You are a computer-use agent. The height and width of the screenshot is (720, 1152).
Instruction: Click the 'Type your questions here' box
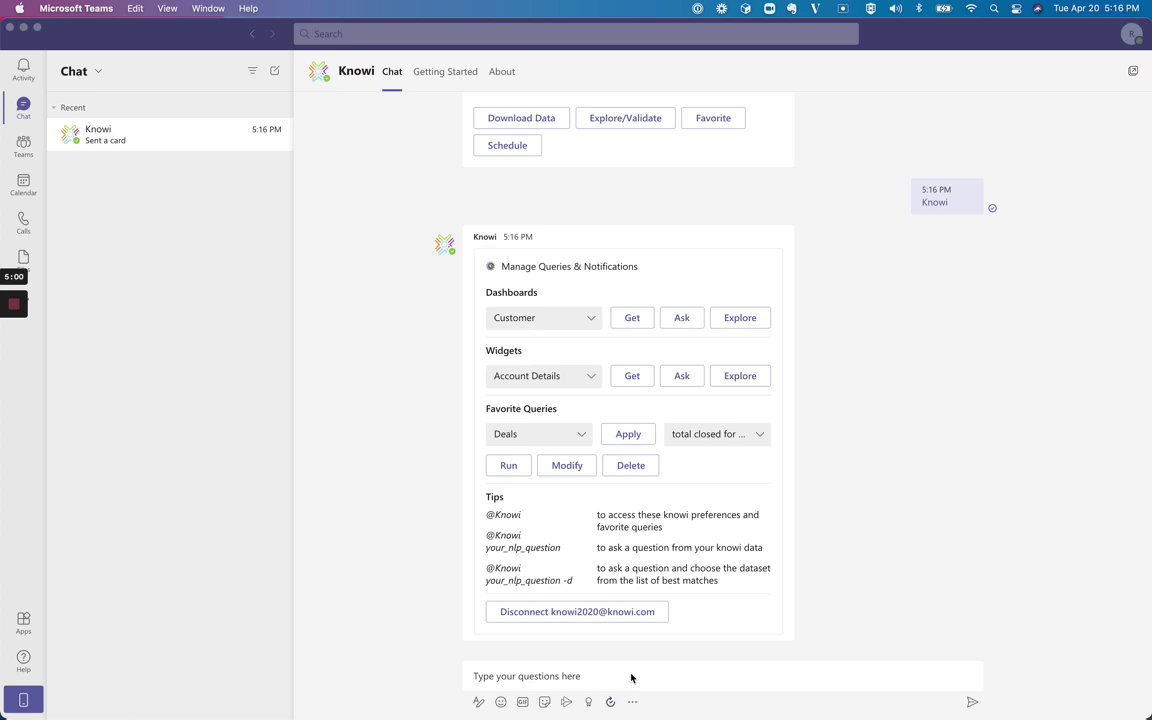[722, 676]
